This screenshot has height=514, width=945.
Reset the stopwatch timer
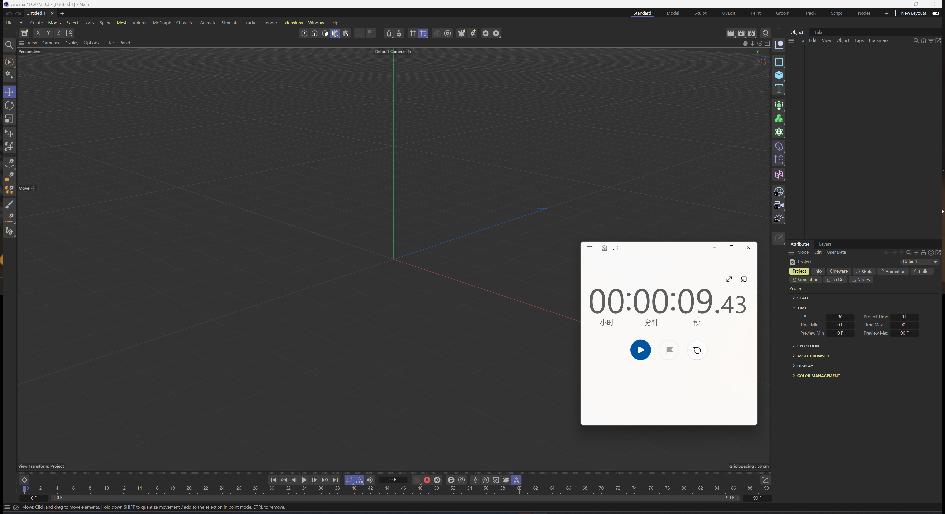(697, 350)
